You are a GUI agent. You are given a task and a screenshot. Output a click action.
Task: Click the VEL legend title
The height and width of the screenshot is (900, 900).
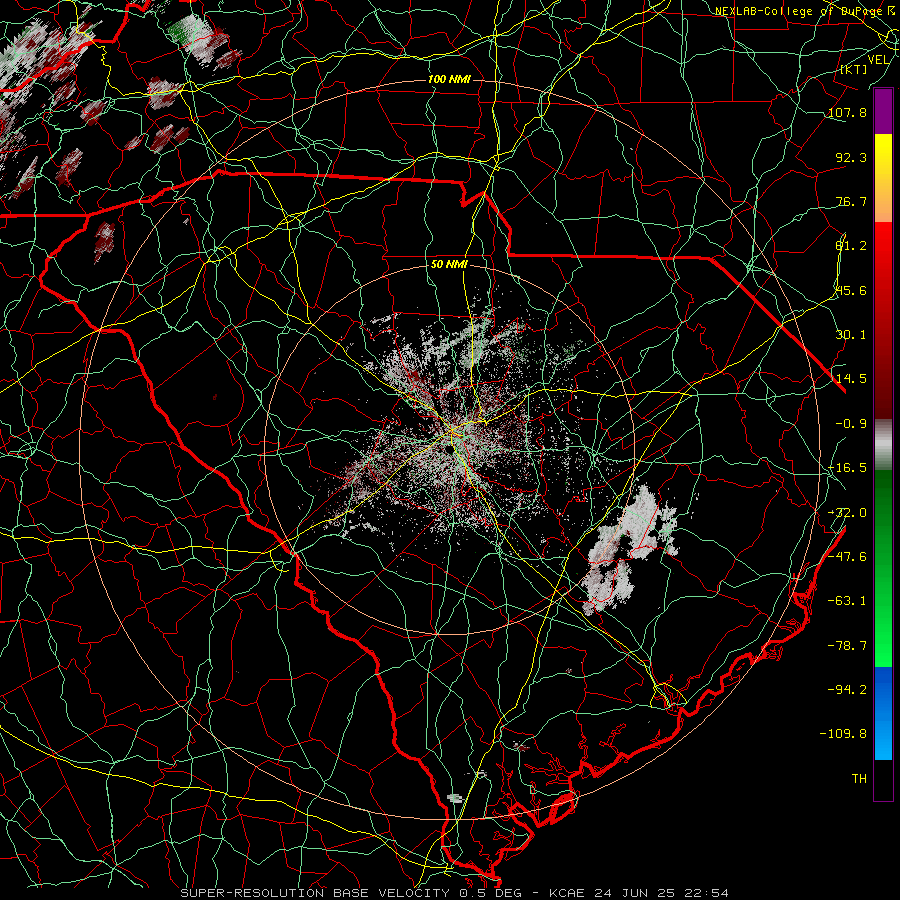point(878,60)
